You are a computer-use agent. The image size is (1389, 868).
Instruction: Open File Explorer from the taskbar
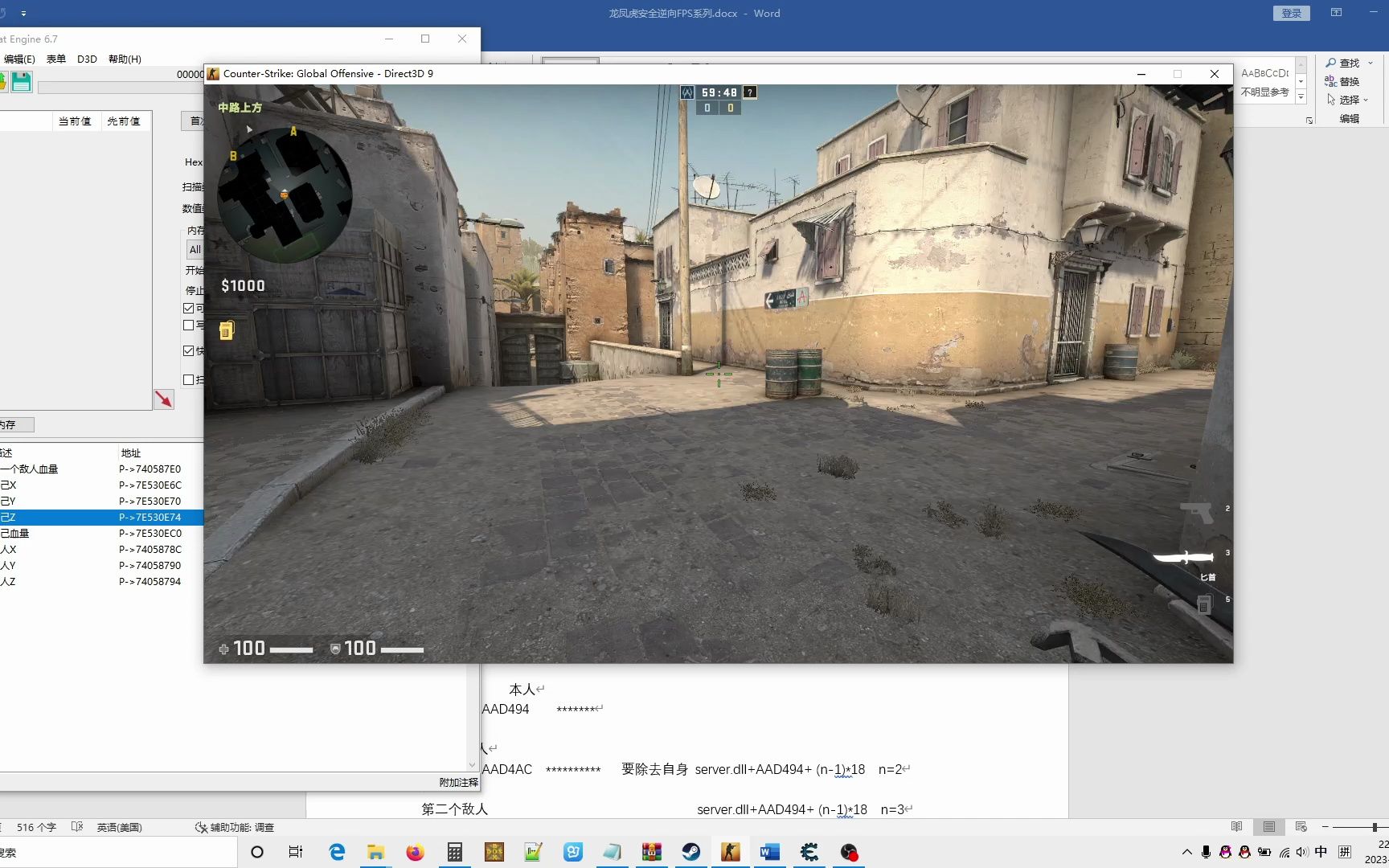tap(375, 852)
